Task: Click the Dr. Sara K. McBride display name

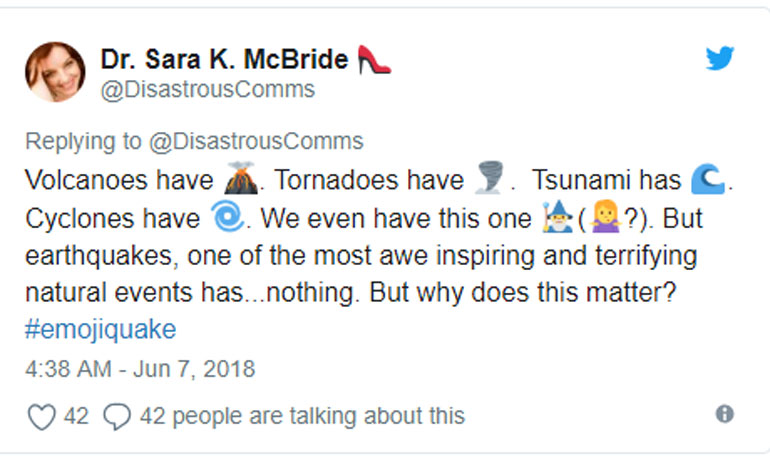Action: coord(223,60)
